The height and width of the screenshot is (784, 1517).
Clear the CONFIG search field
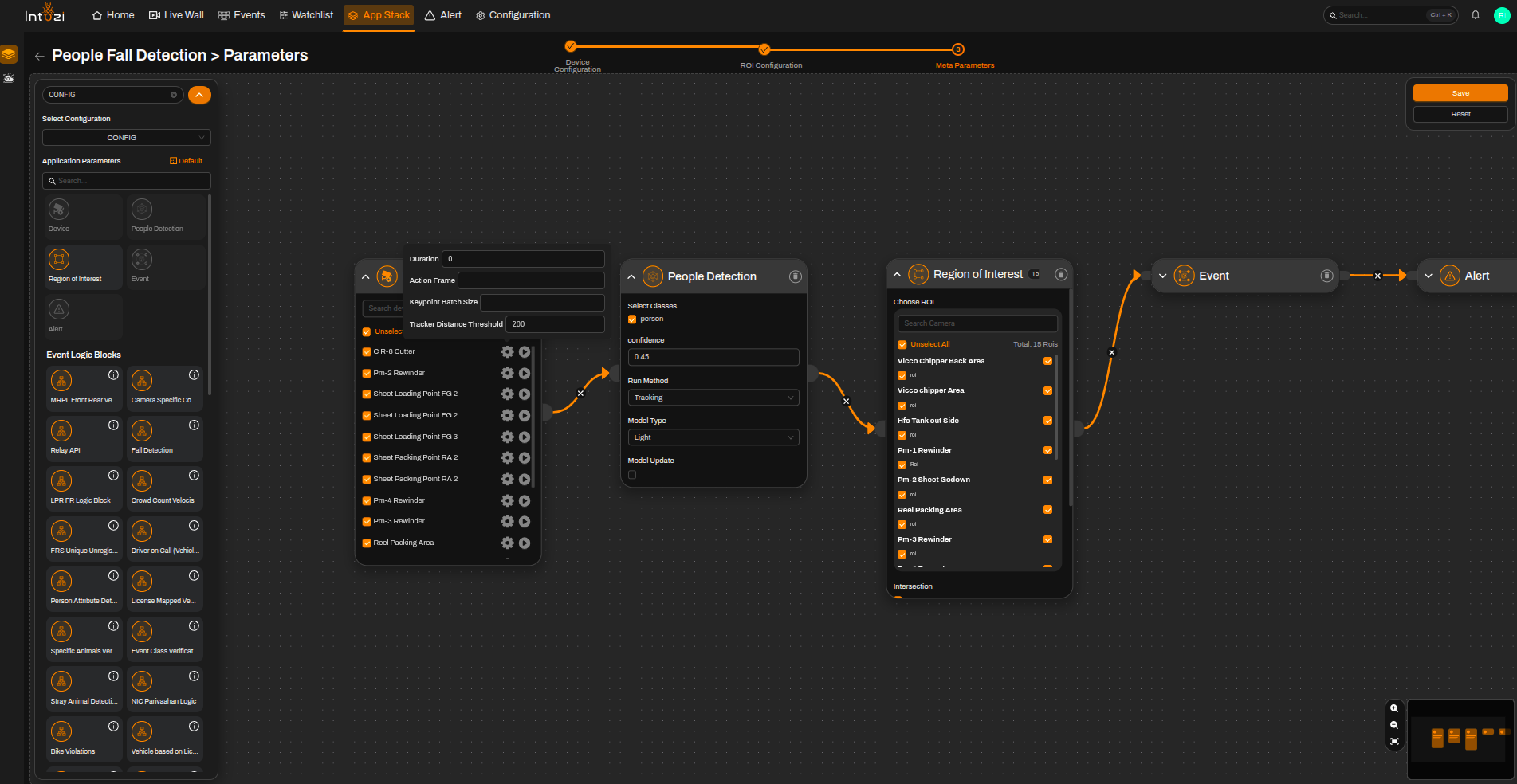[174, 95]
